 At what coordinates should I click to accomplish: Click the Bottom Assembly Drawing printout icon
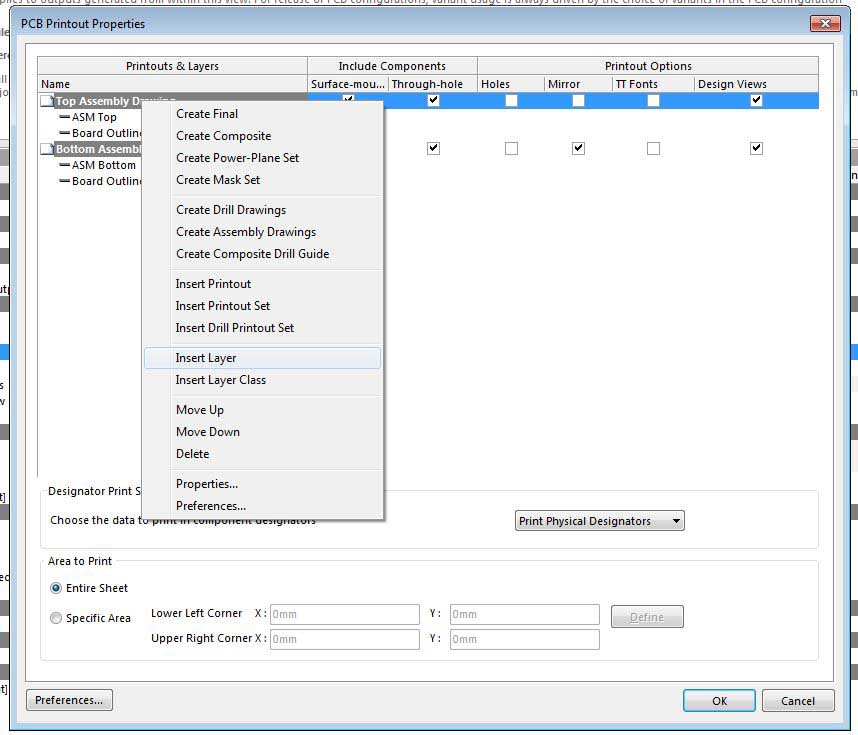click(x=46, y=149)
